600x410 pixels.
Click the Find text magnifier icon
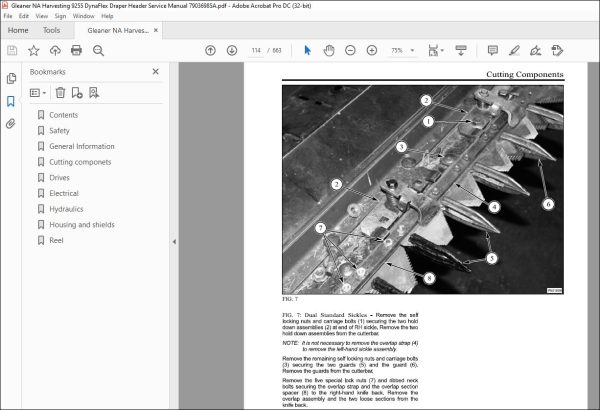[98, 51]
